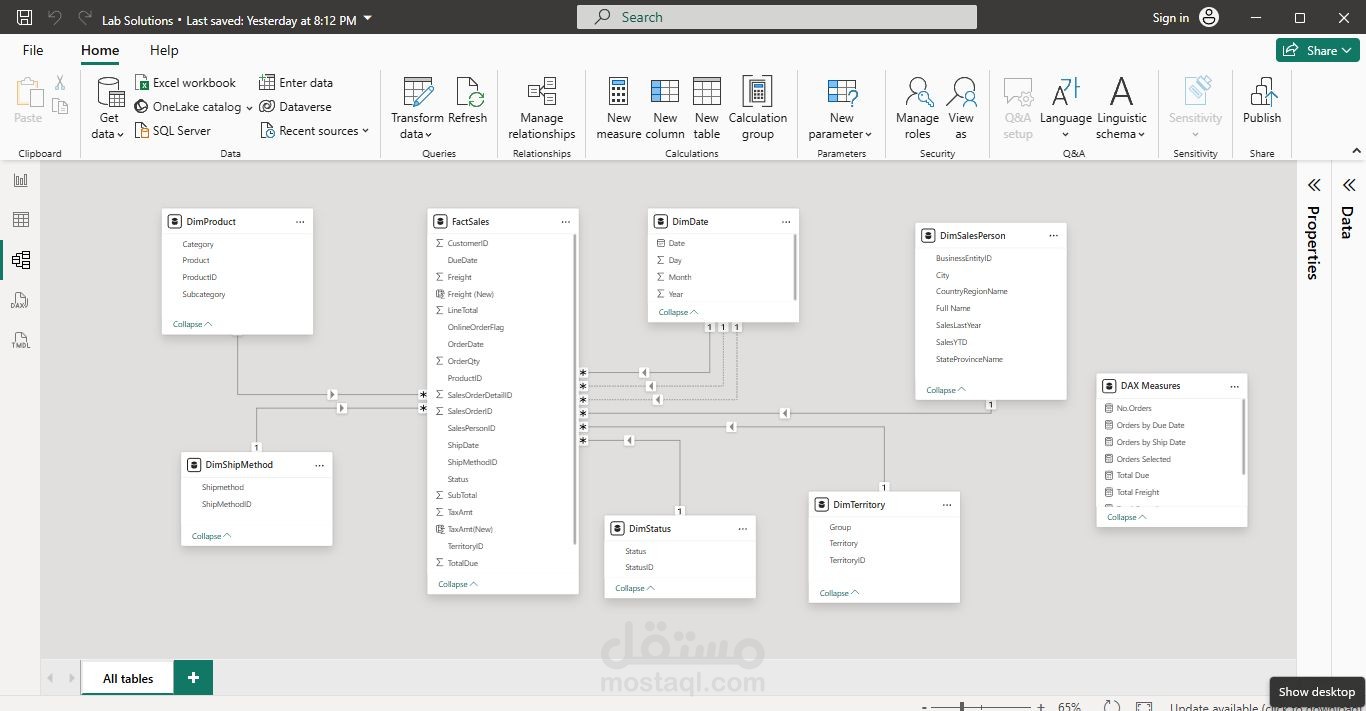Image resolution: width=1366 pixels, height=711 pixels.
Task: Reset zoom with circular arrow icon
Action: pyautogui.click(x=1111, y=706)
